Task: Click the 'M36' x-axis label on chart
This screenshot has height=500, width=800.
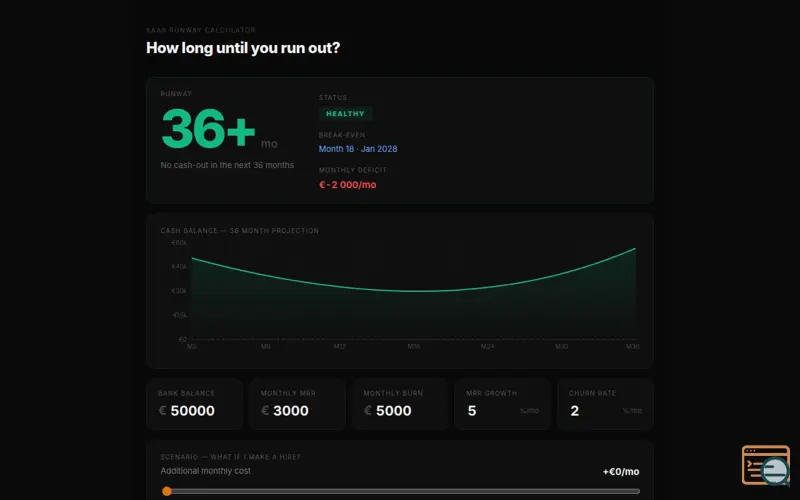Action: (x=632, y=346)
